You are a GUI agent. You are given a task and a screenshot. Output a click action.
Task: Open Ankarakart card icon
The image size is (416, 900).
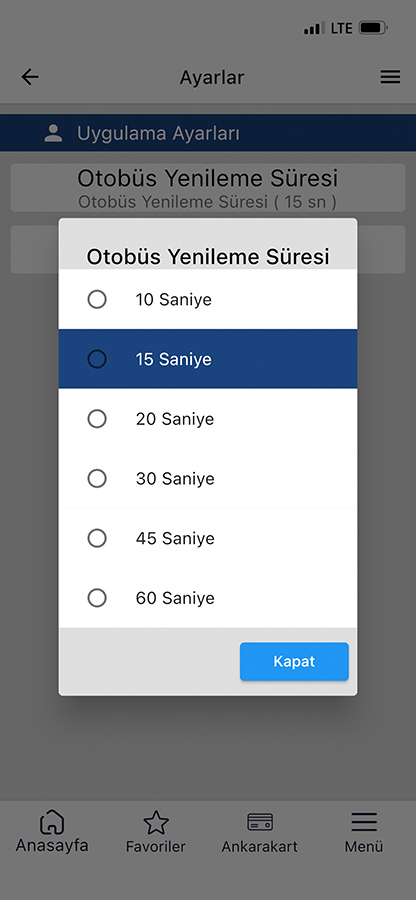coord(260,822)
